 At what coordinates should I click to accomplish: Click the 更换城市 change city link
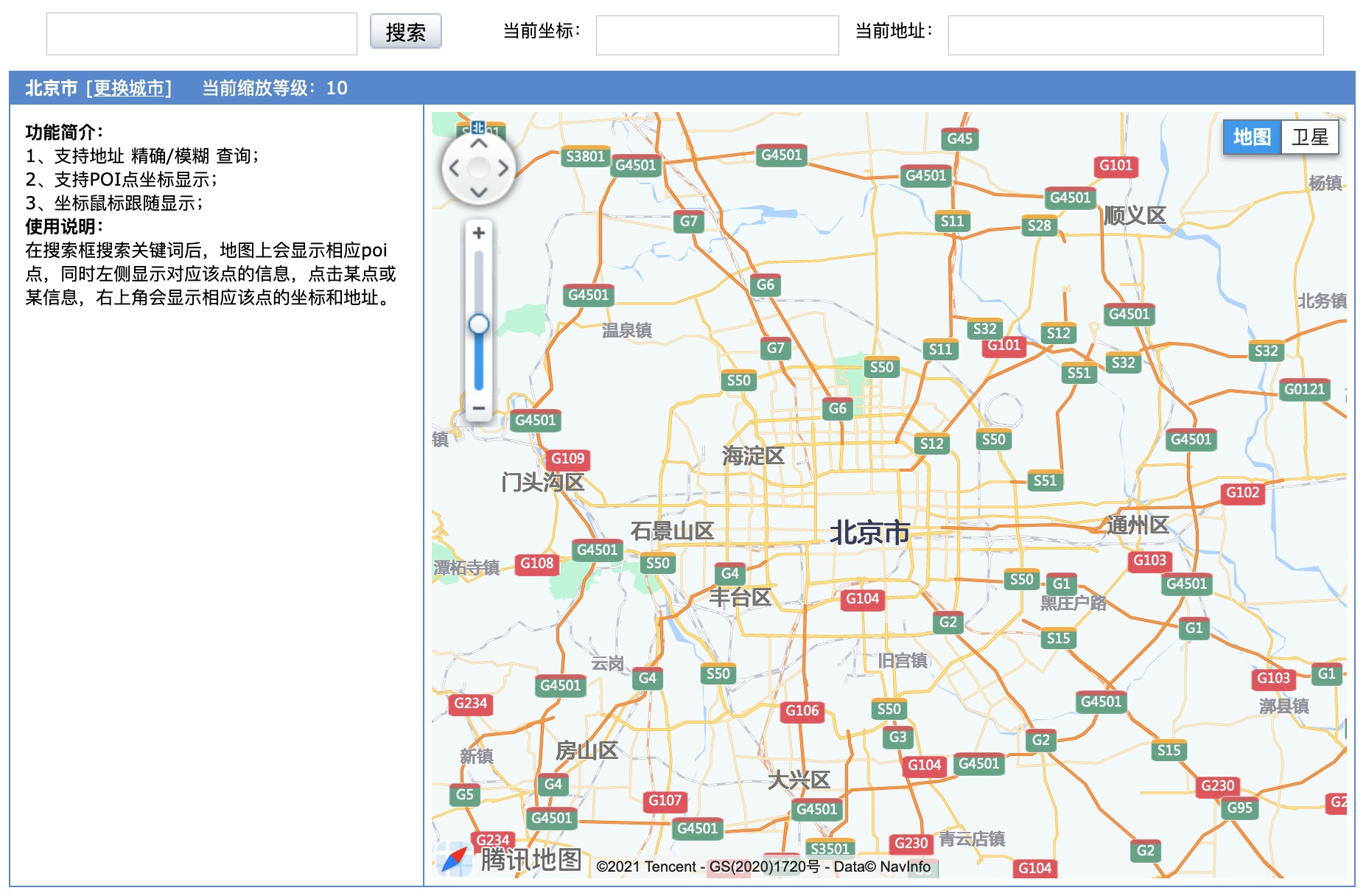tap(128, 88)
